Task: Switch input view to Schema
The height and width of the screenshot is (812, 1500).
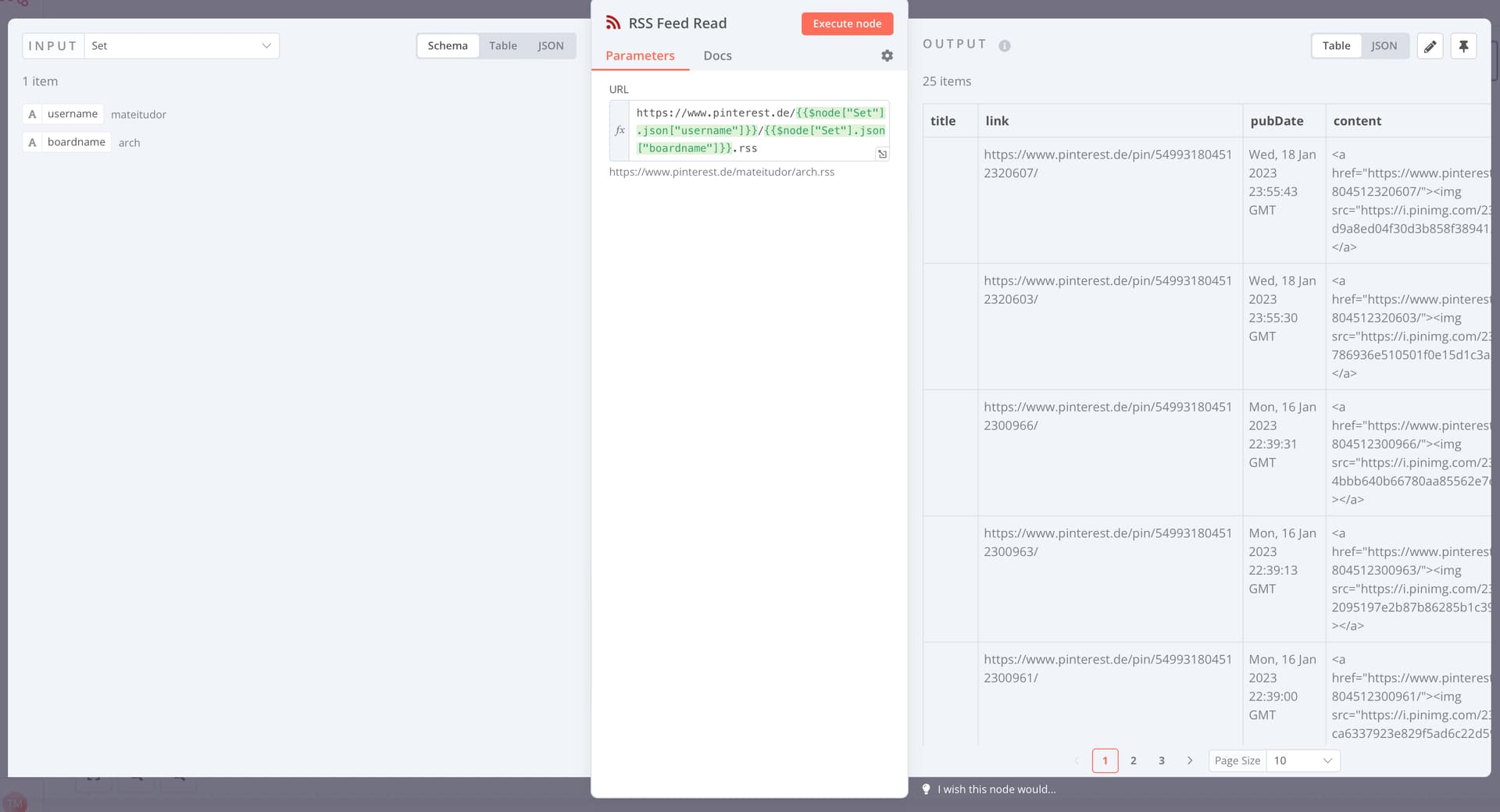Action: point(448,46)
